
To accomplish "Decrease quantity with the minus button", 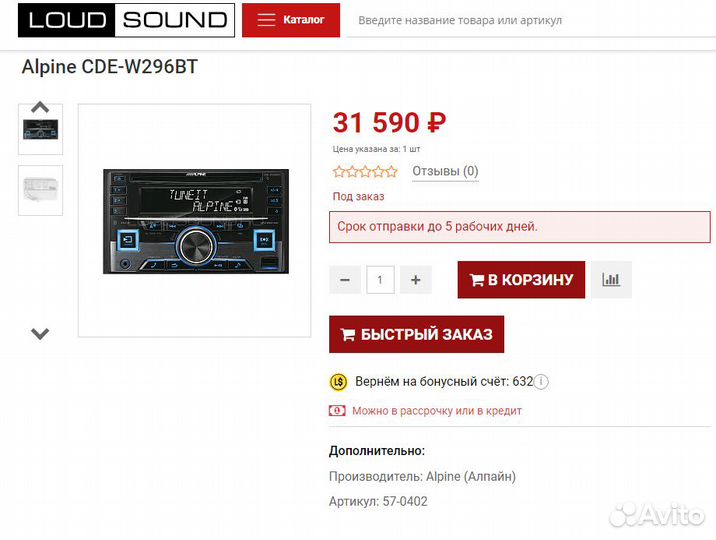I will pyautogui.click(x=345, y=280).
